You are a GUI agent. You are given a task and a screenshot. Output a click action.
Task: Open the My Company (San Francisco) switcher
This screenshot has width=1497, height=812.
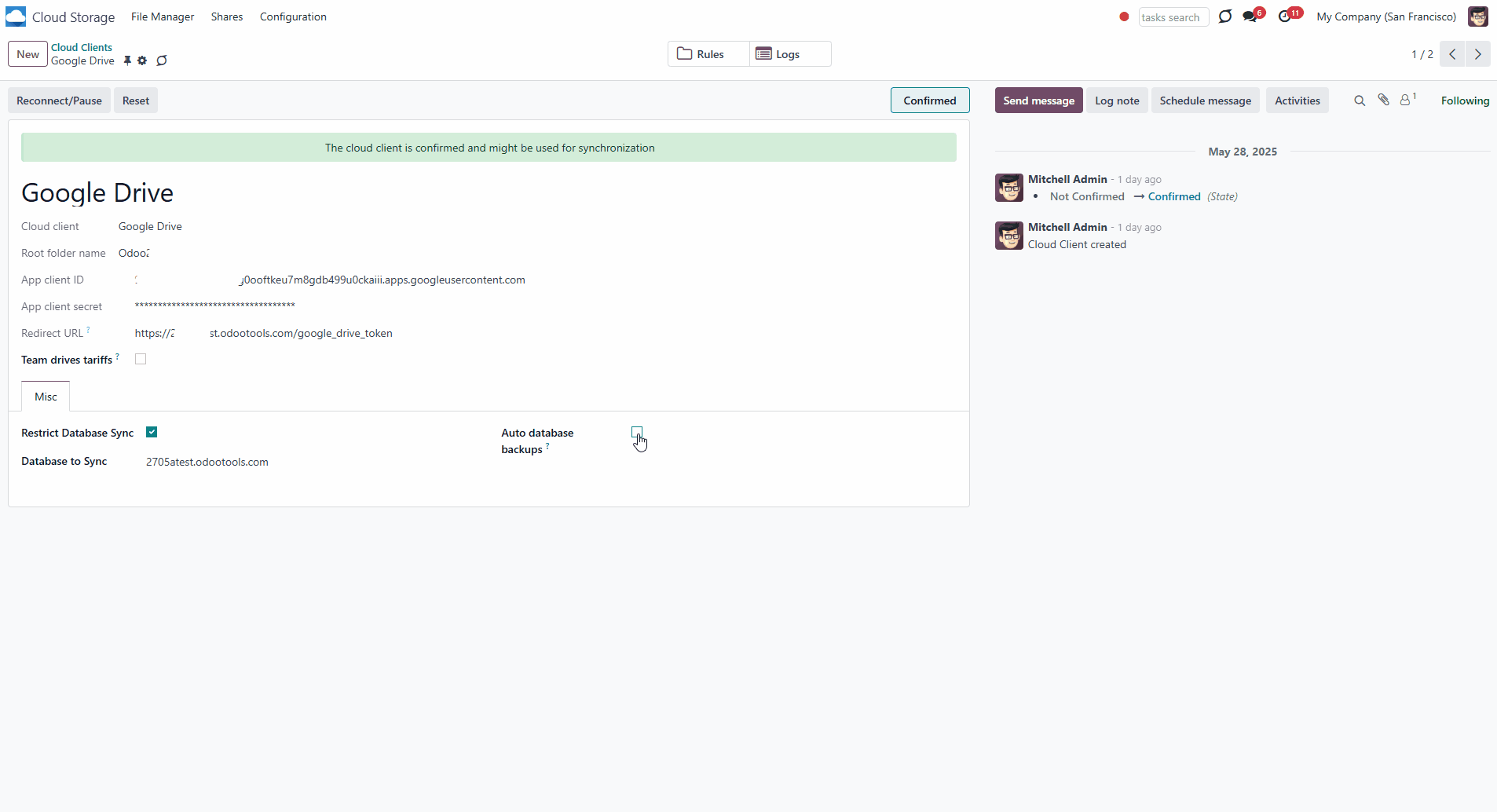tap(1386, 16)
